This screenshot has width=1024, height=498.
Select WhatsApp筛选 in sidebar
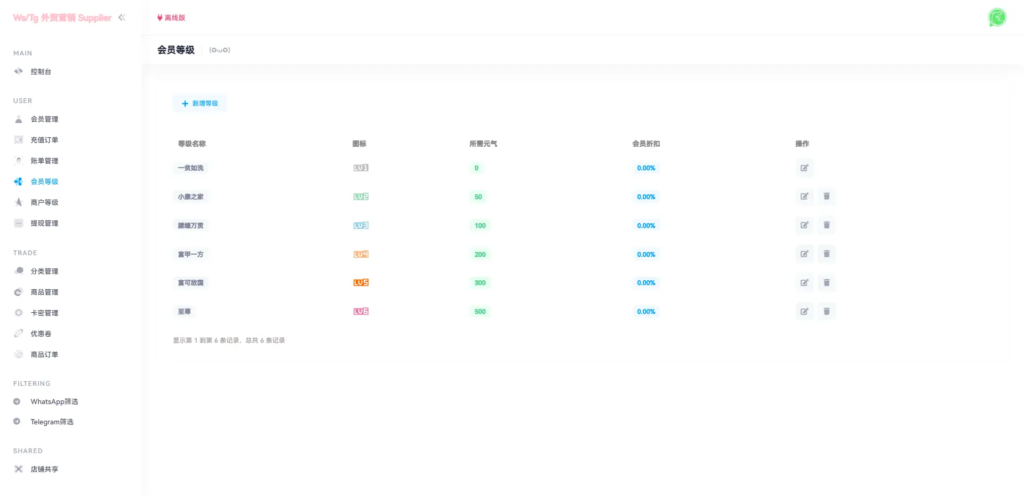[54, 401]
